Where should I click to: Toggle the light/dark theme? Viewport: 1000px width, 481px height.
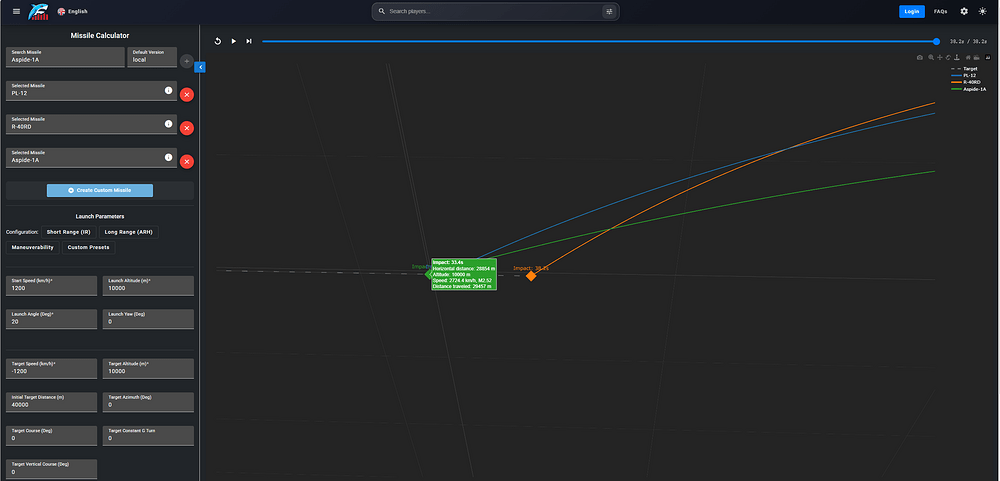click(x=982, y=11)
